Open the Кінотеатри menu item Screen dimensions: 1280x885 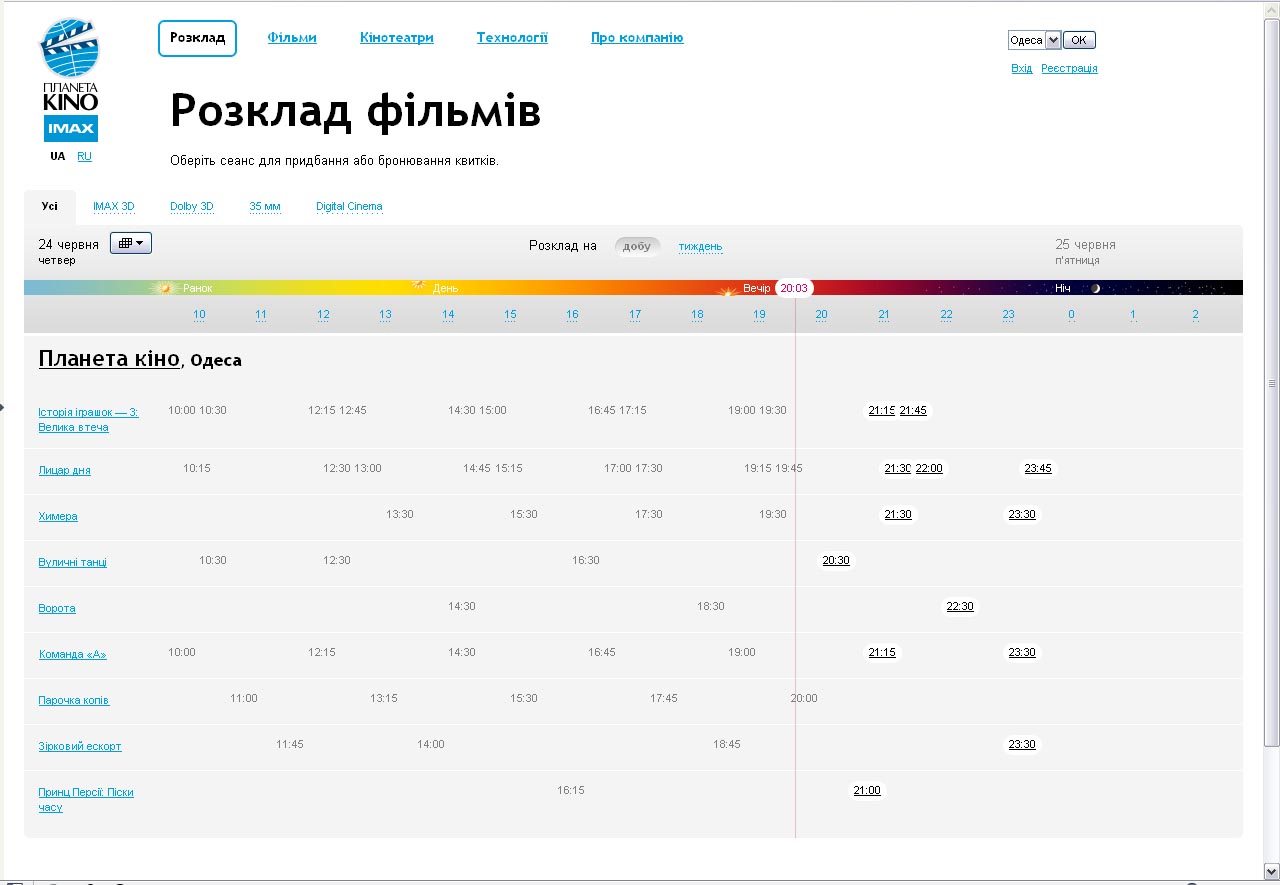[397, 38]
